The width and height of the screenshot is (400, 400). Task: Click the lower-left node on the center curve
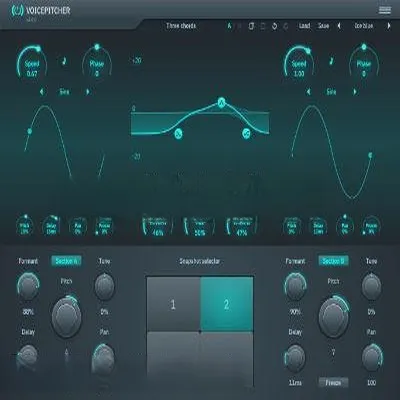click(178, 134)
